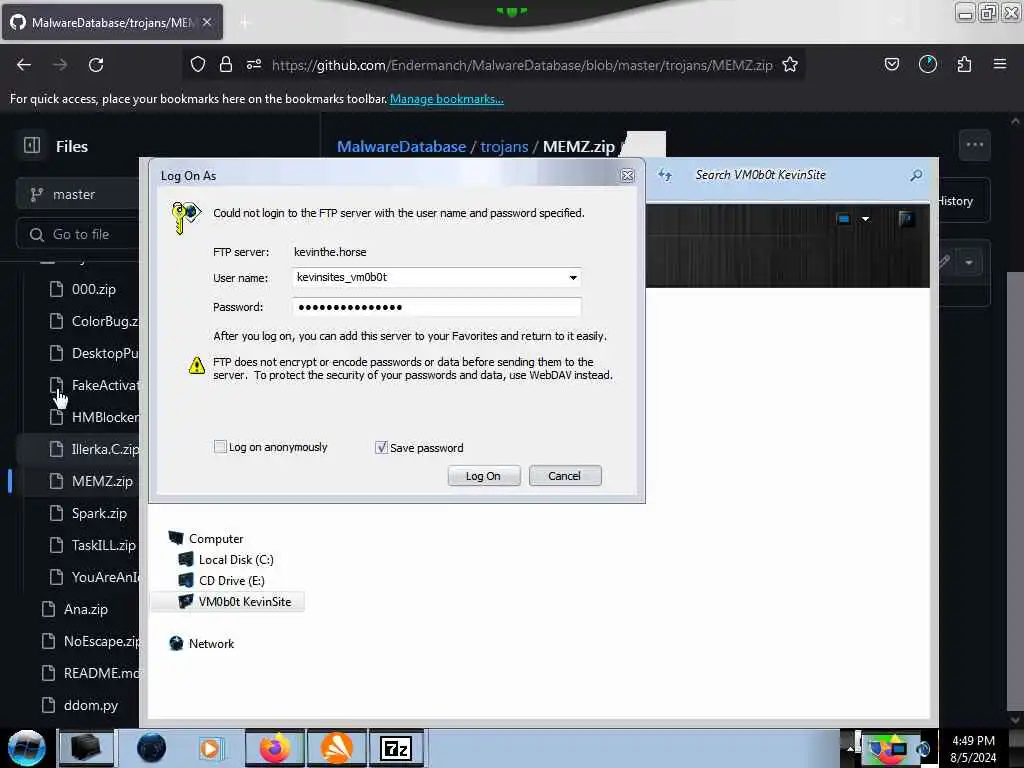Open the Firefox hamburger menu
Viewport: 1024px width, 768px height.
[x=1000, y=64]
